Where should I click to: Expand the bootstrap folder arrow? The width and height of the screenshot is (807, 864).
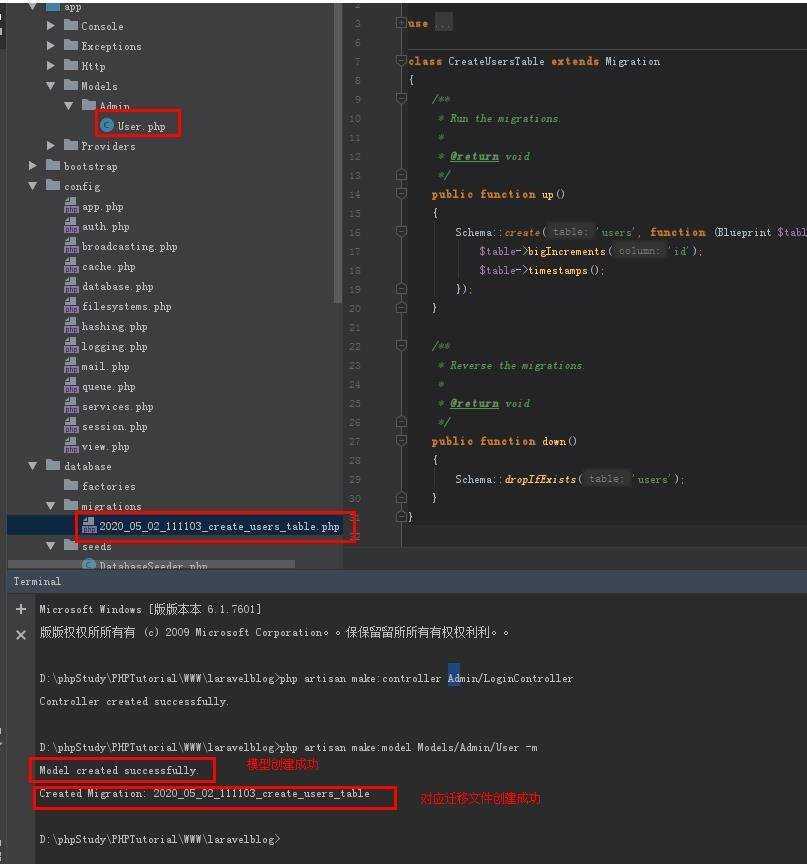(33, 165)
